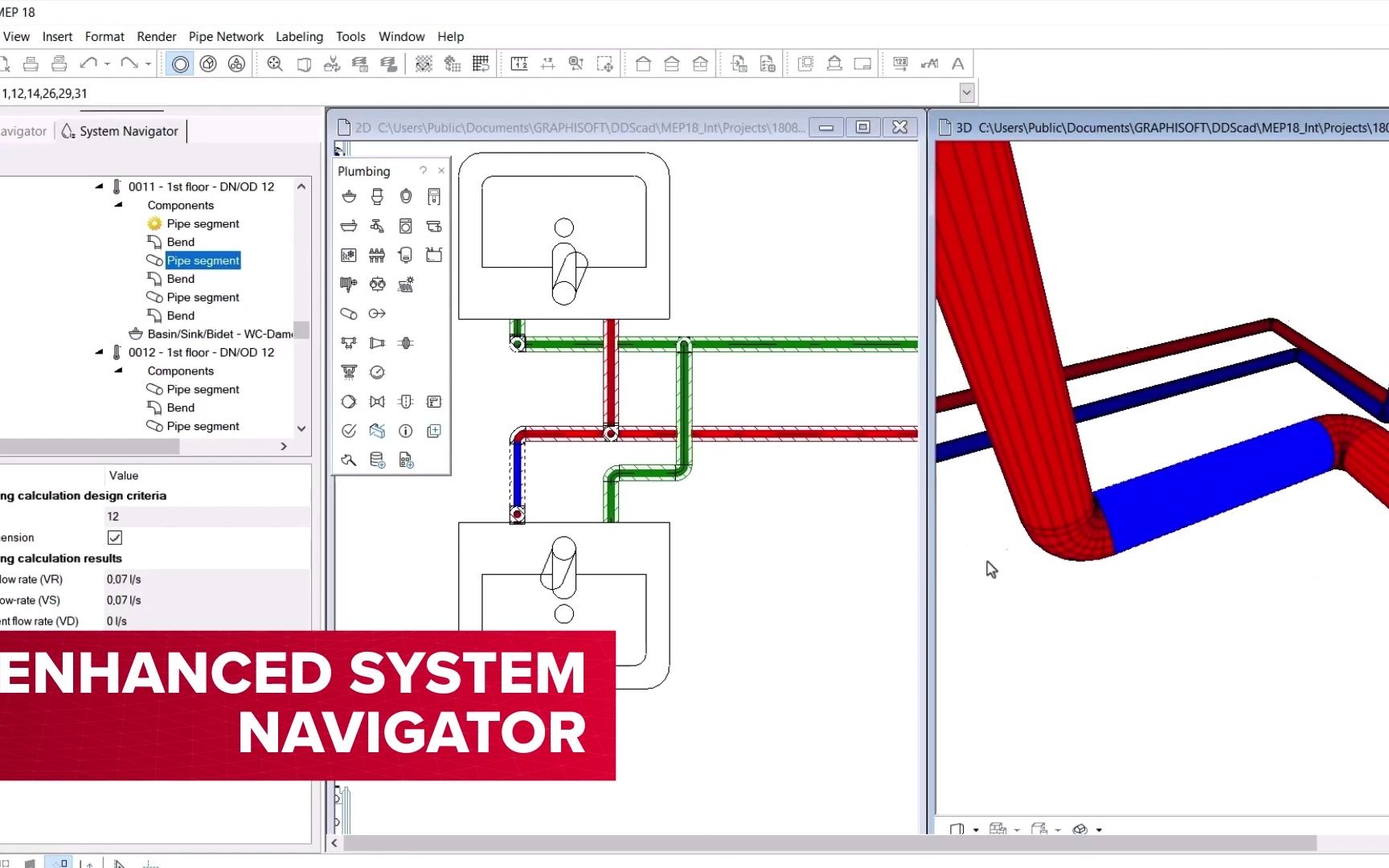Toggle the single circle view mode button
Screen dimensions: 1389x868
(x=180, y=64)
